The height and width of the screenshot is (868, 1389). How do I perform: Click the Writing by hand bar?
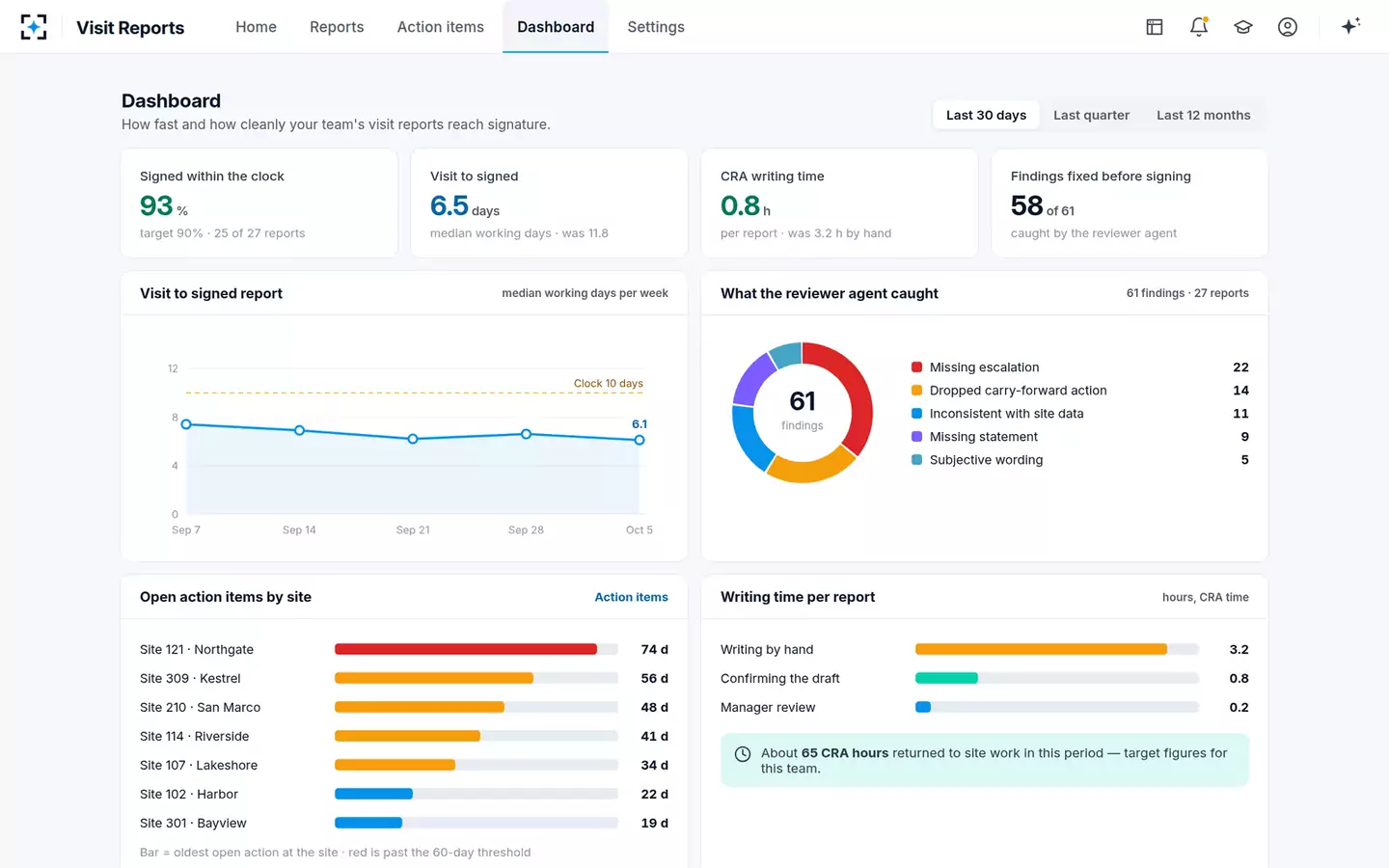(x=1041, y=649)
